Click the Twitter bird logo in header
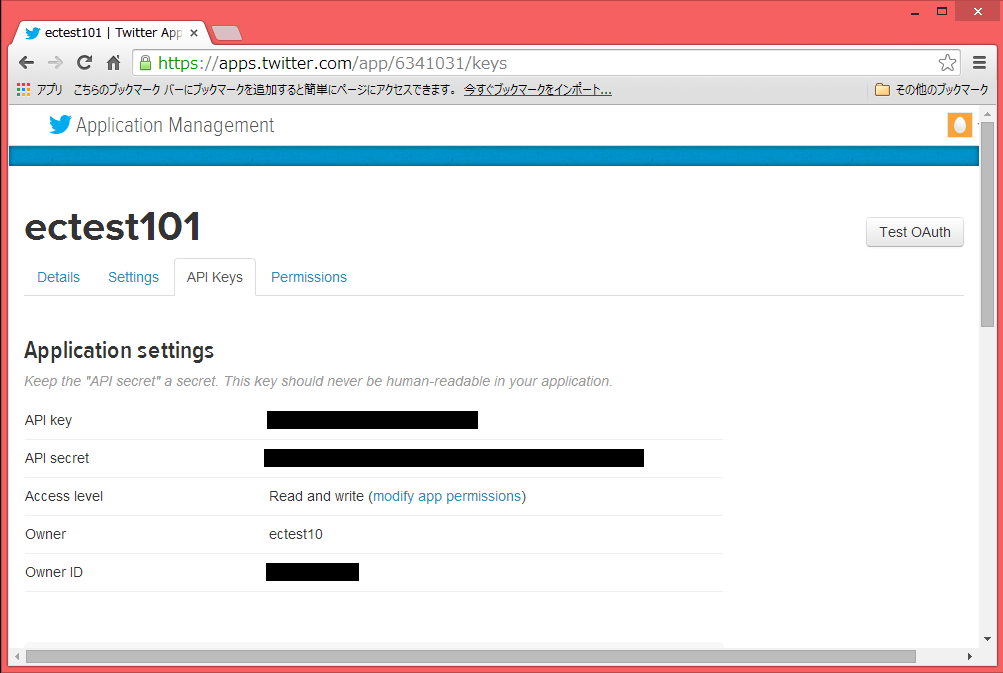 click(x=60, y=125)
